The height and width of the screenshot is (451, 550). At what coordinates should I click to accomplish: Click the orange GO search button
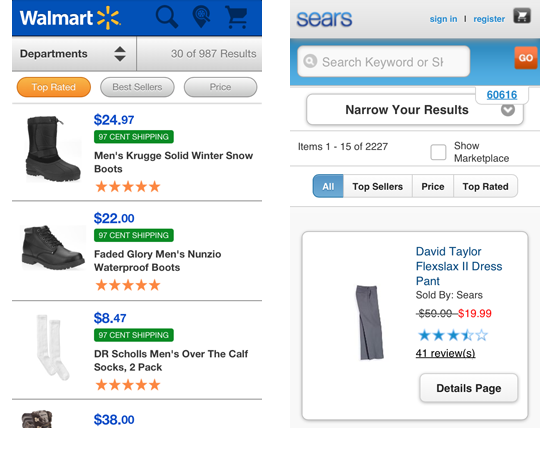coord(526,58)
